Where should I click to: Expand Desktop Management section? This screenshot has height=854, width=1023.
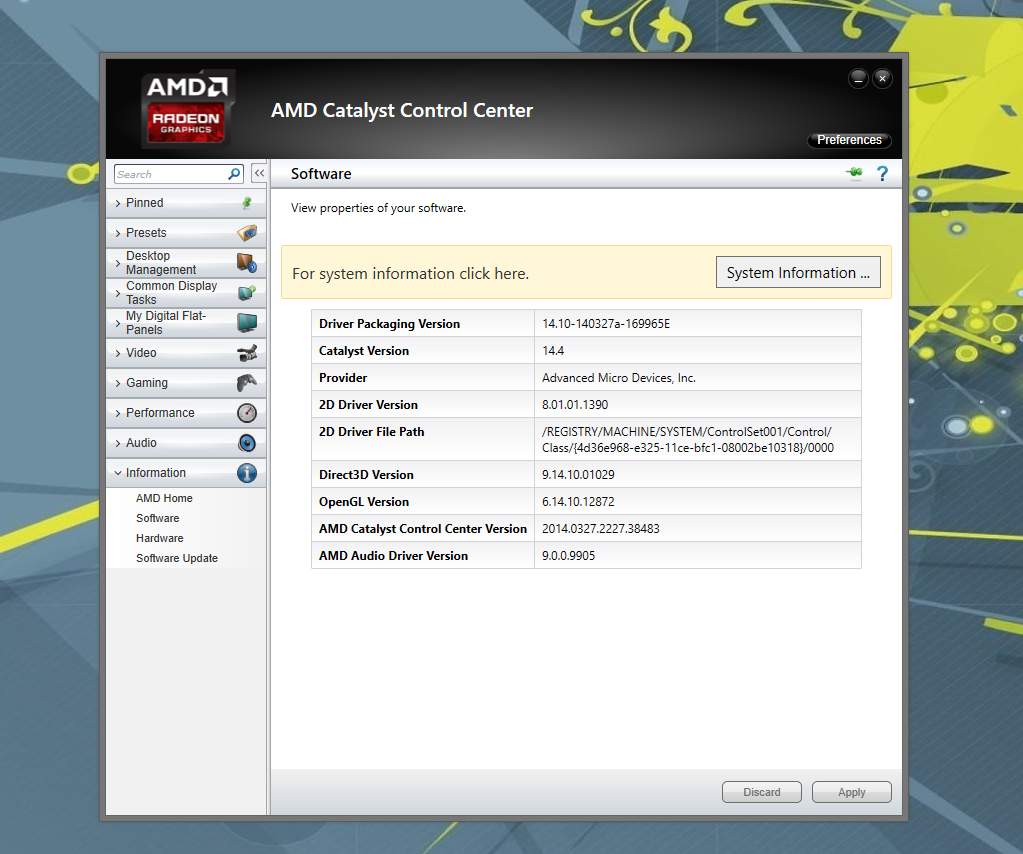pyautogui.click(x=186, y=263)
